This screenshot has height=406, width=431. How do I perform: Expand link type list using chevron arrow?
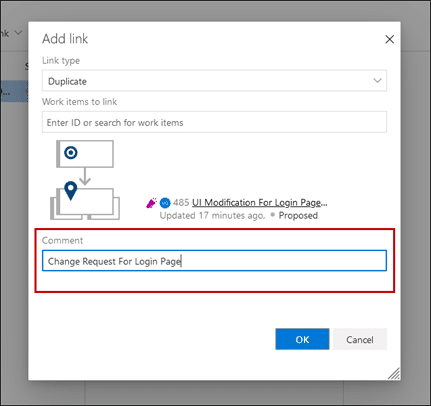(377, 81)
